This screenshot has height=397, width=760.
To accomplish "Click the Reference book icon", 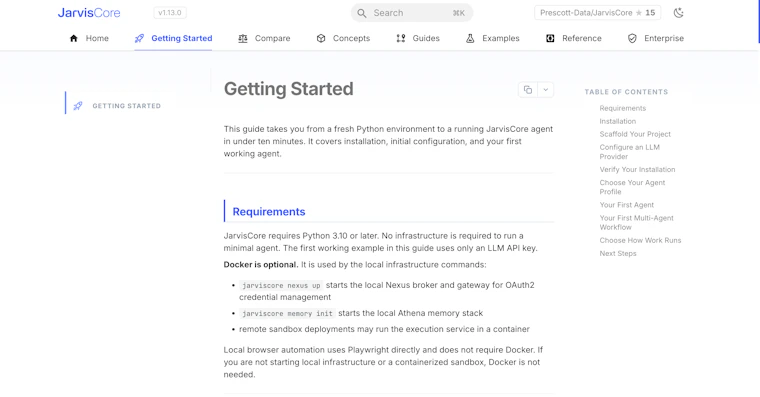I will tap(550, 38).
